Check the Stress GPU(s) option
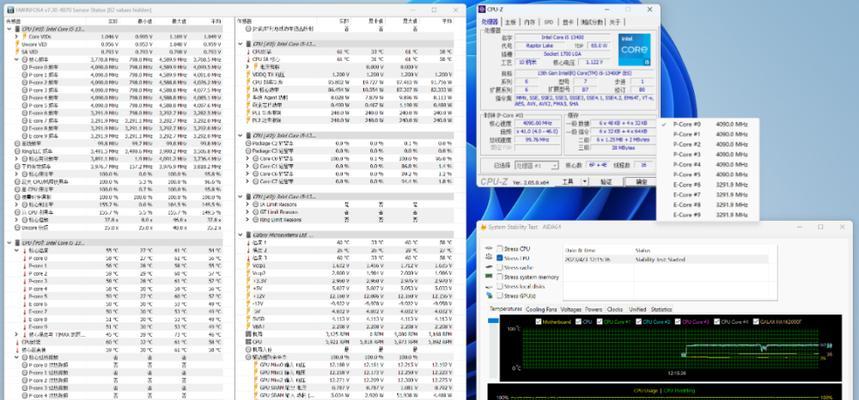The height and width of the screenshot is (400, 859). (x=500, y=296)
